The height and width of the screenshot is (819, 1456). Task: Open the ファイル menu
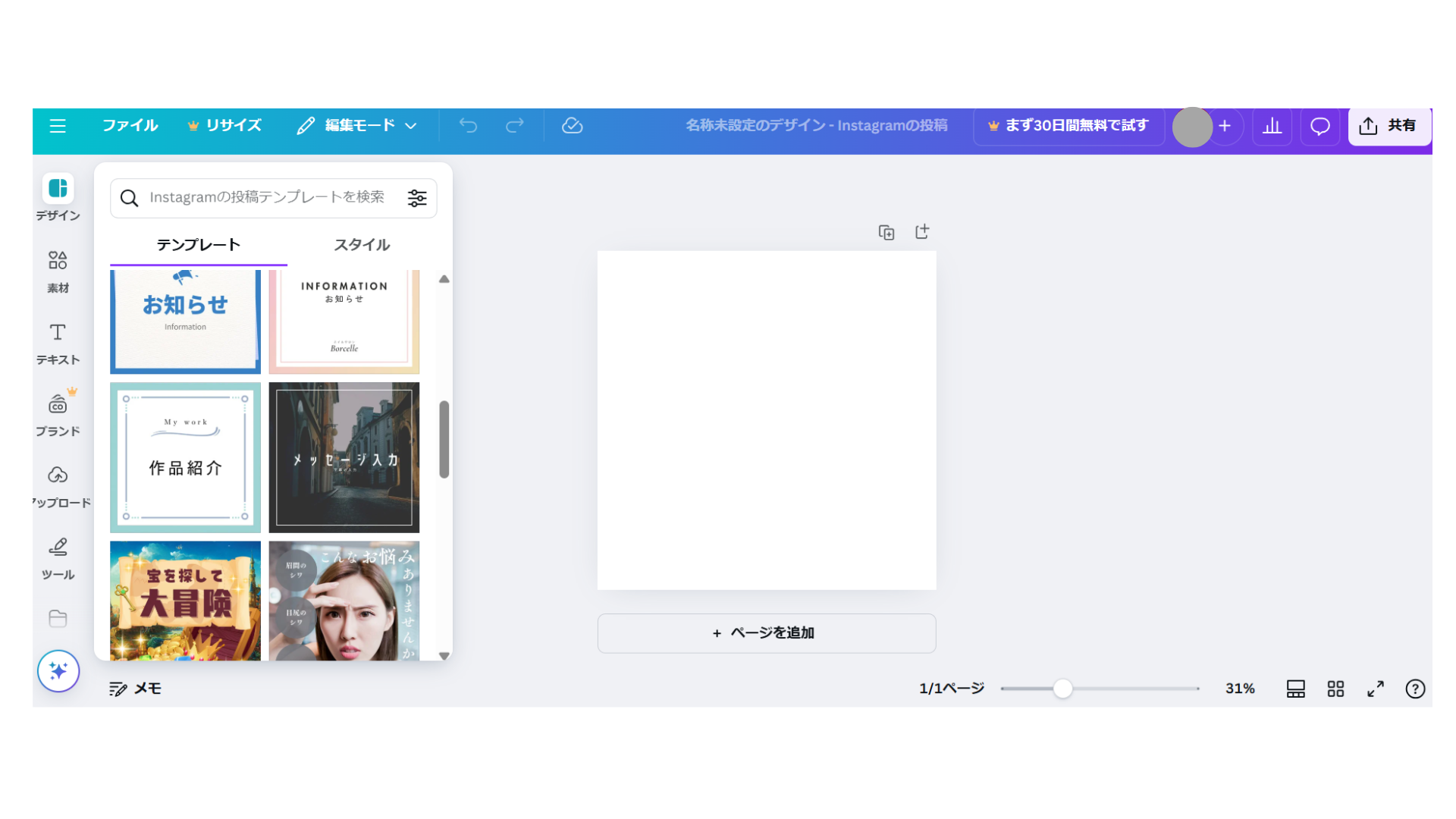130,126
